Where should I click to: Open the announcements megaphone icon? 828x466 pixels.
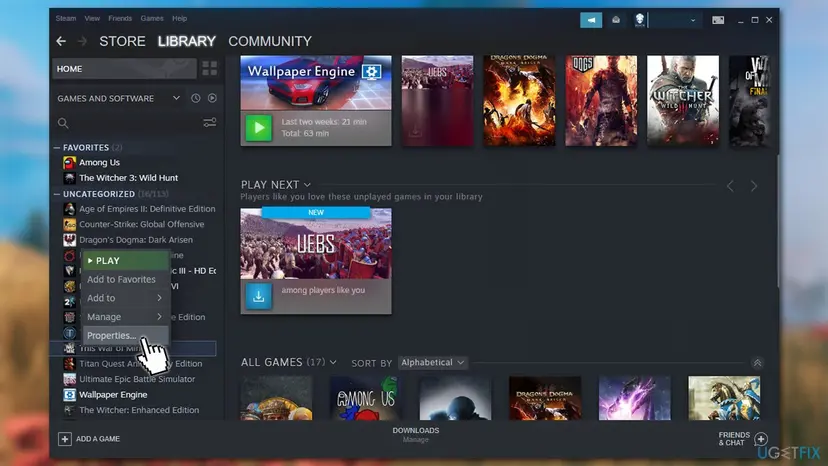(591, 20)
